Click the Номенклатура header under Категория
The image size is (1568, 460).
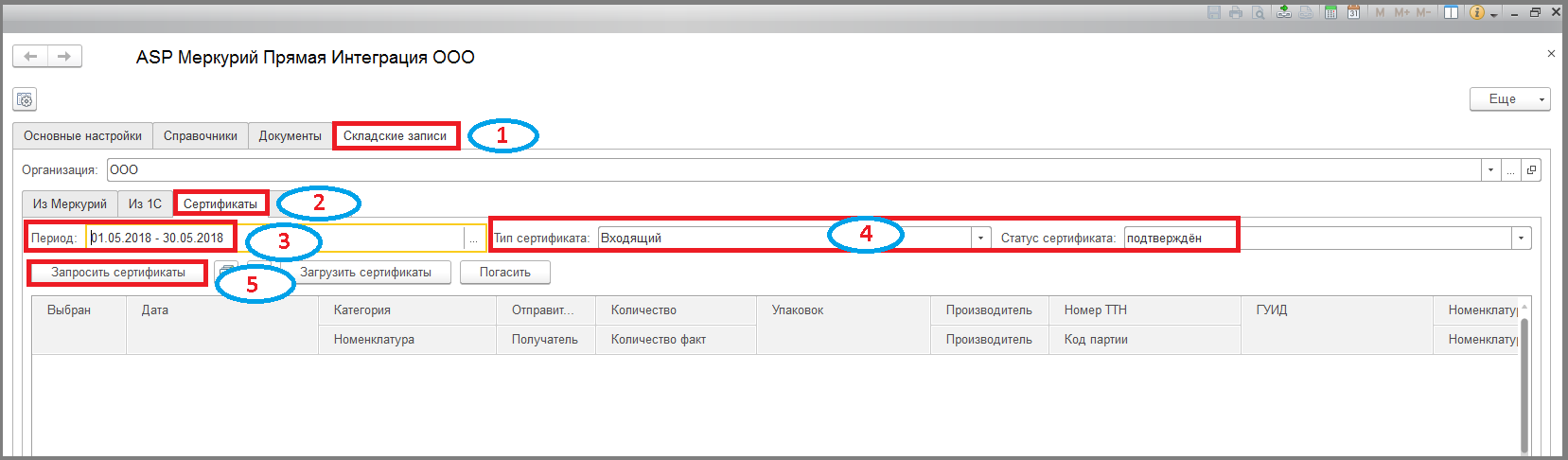(x=407, y=340)
